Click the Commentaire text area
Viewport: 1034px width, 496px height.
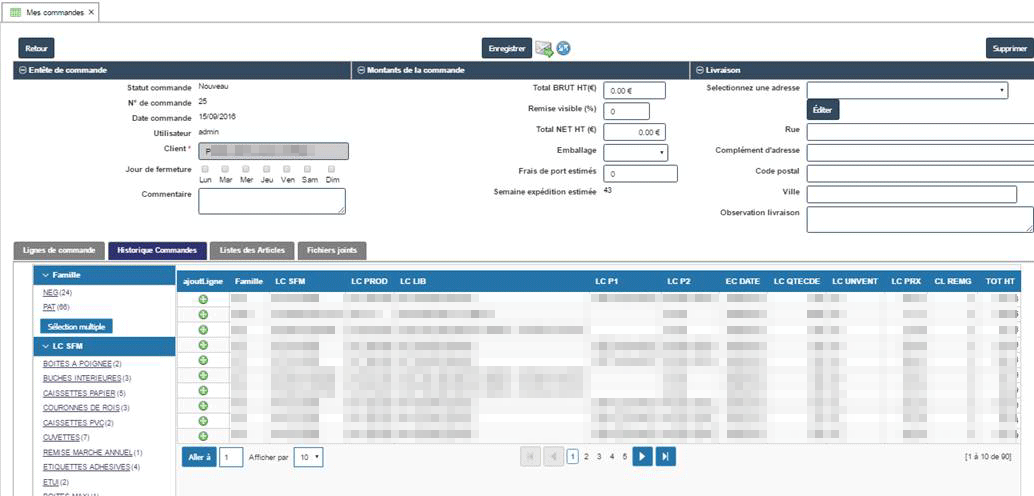[272, 201]
